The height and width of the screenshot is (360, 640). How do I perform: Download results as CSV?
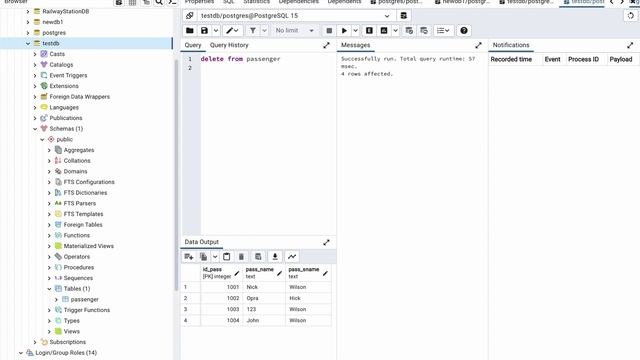275,256
